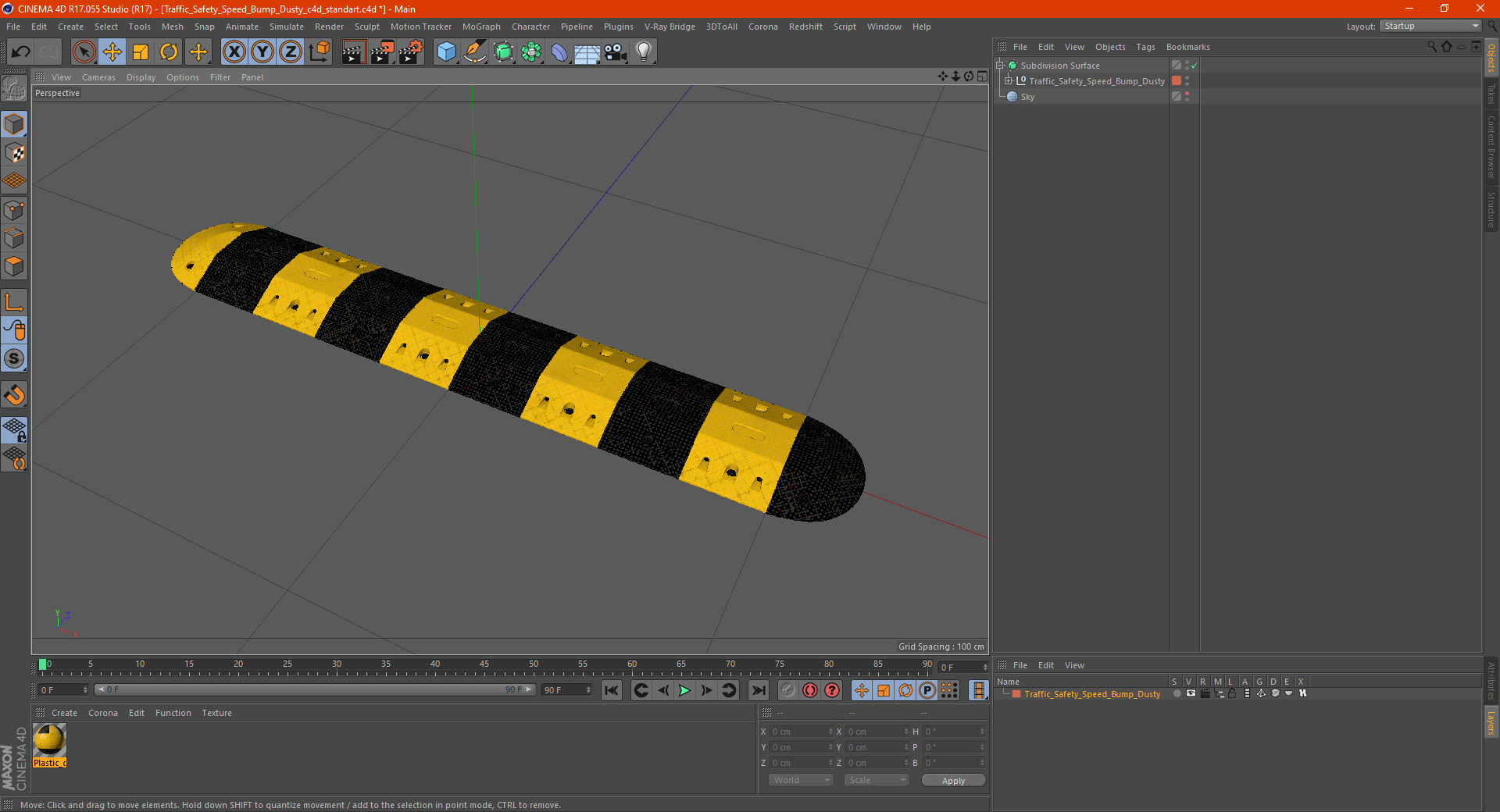The height and width of the screenshot is (812, 1500).
Task: Enable Axis mode in left sidebar
Action: click(x=14, y=302)
